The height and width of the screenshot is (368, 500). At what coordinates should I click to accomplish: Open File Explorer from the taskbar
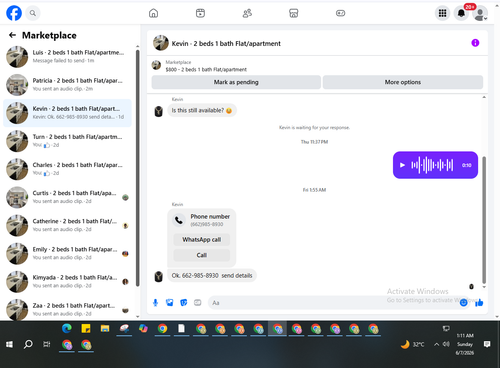[x=105, y=329]
